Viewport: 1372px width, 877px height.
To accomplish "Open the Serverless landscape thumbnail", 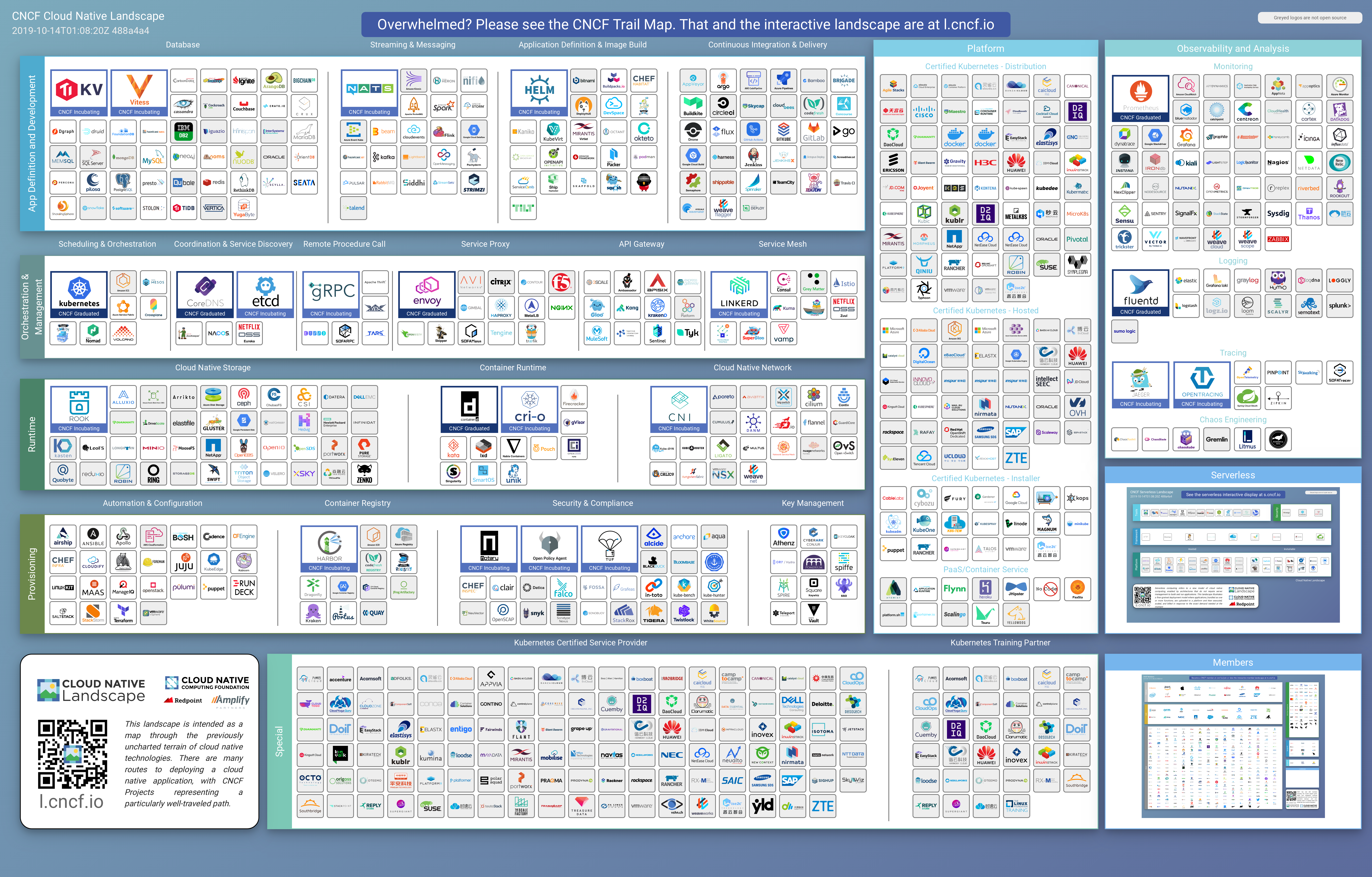I will 1233,555.
